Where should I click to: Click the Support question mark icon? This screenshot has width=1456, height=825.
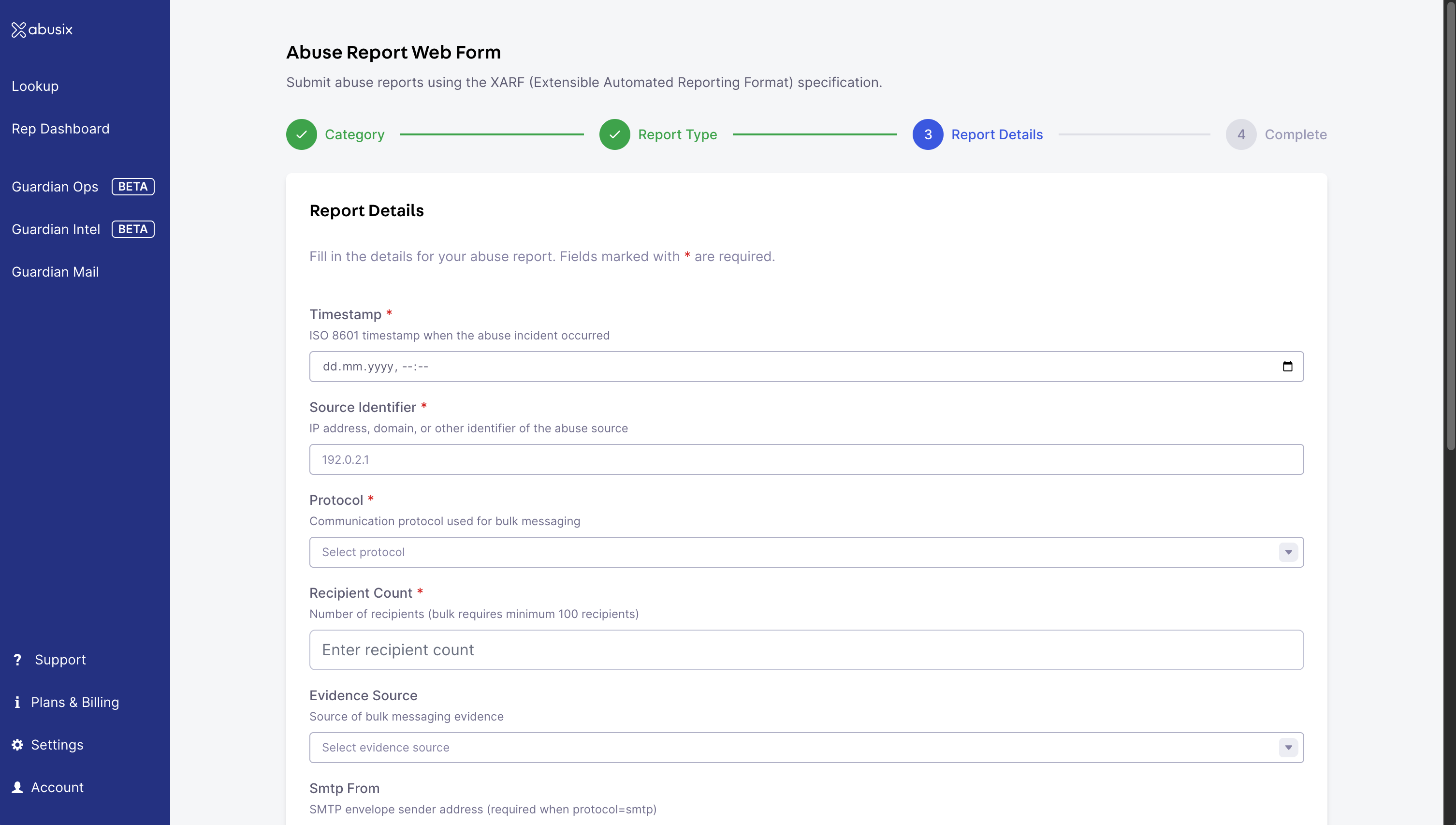(17, 660)
